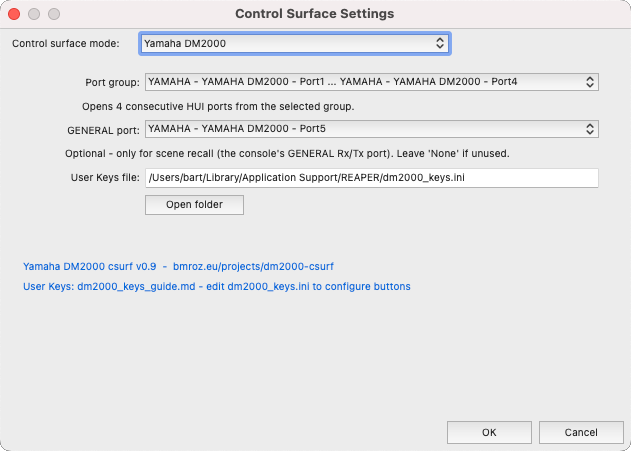Image resolution: width=631 pixels, height=451 pixels.
Task: Close the Control Surface Settings window
Action: pos(14,14)
